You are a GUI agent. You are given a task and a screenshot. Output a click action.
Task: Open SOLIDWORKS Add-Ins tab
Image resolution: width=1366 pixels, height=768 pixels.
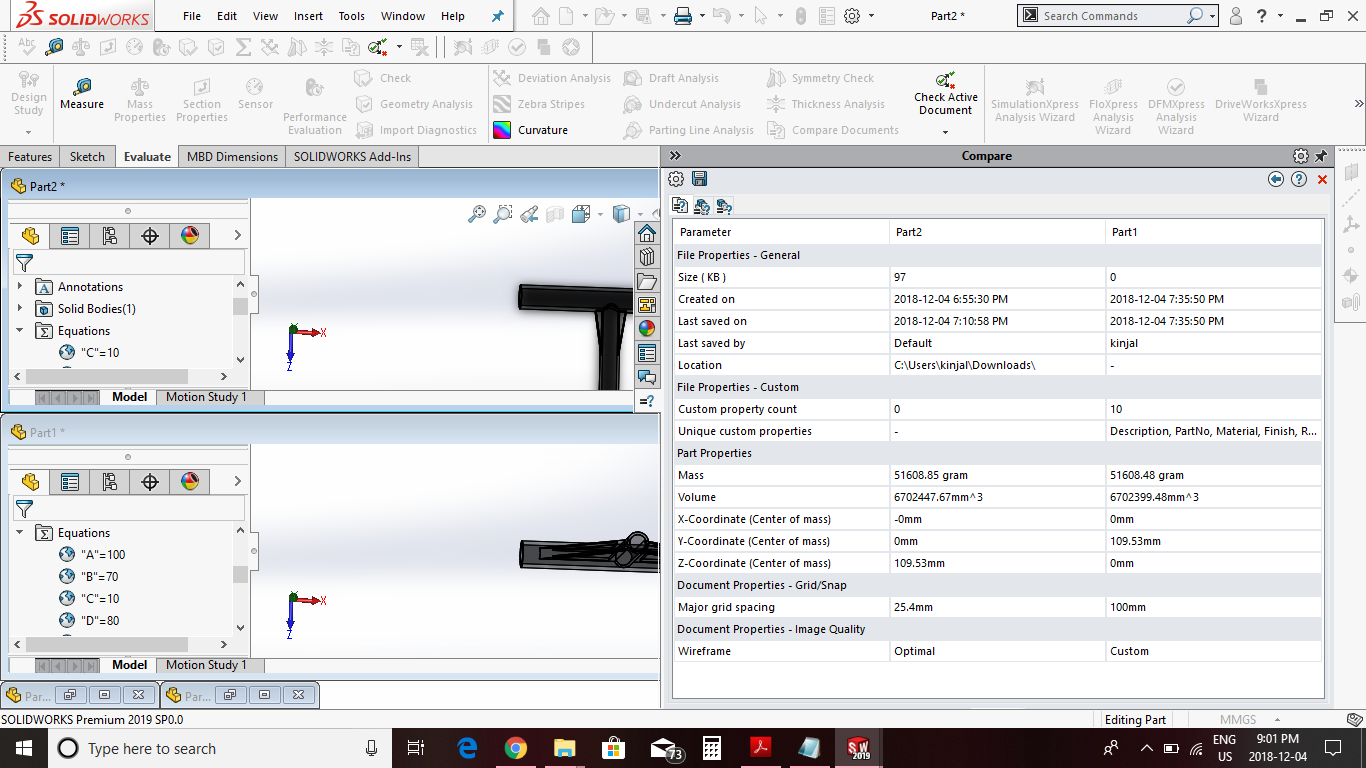pos(352,156)
